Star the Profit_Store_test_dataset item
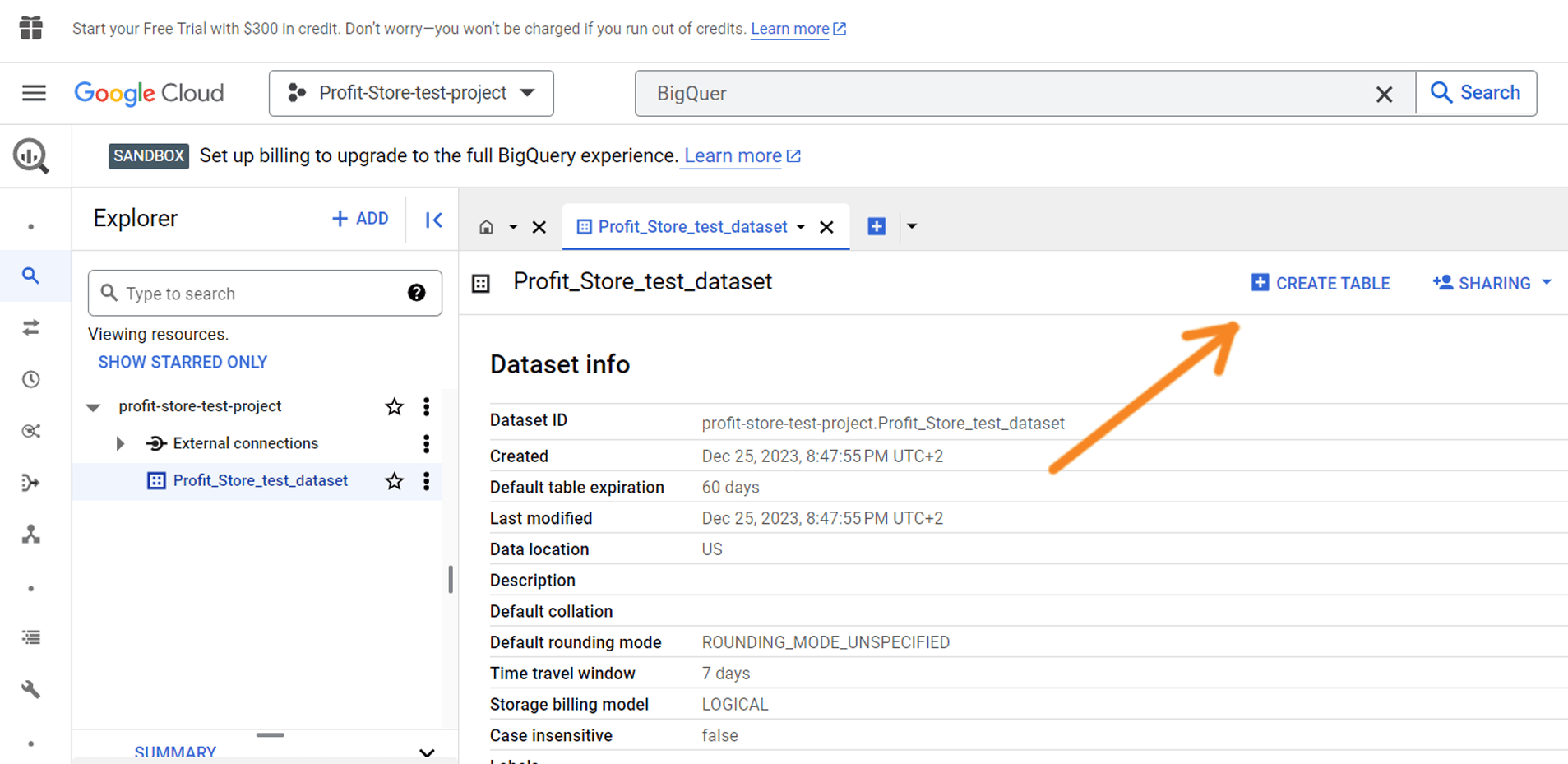This screenshot has height=764, width=1568. (395, 481)
